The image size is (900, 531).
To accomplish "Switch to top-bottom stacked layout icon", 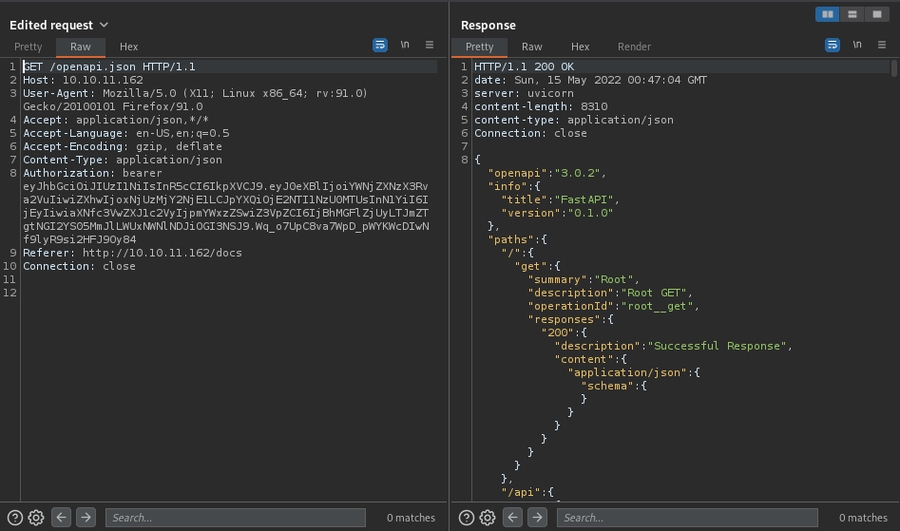I will (852, 14).
